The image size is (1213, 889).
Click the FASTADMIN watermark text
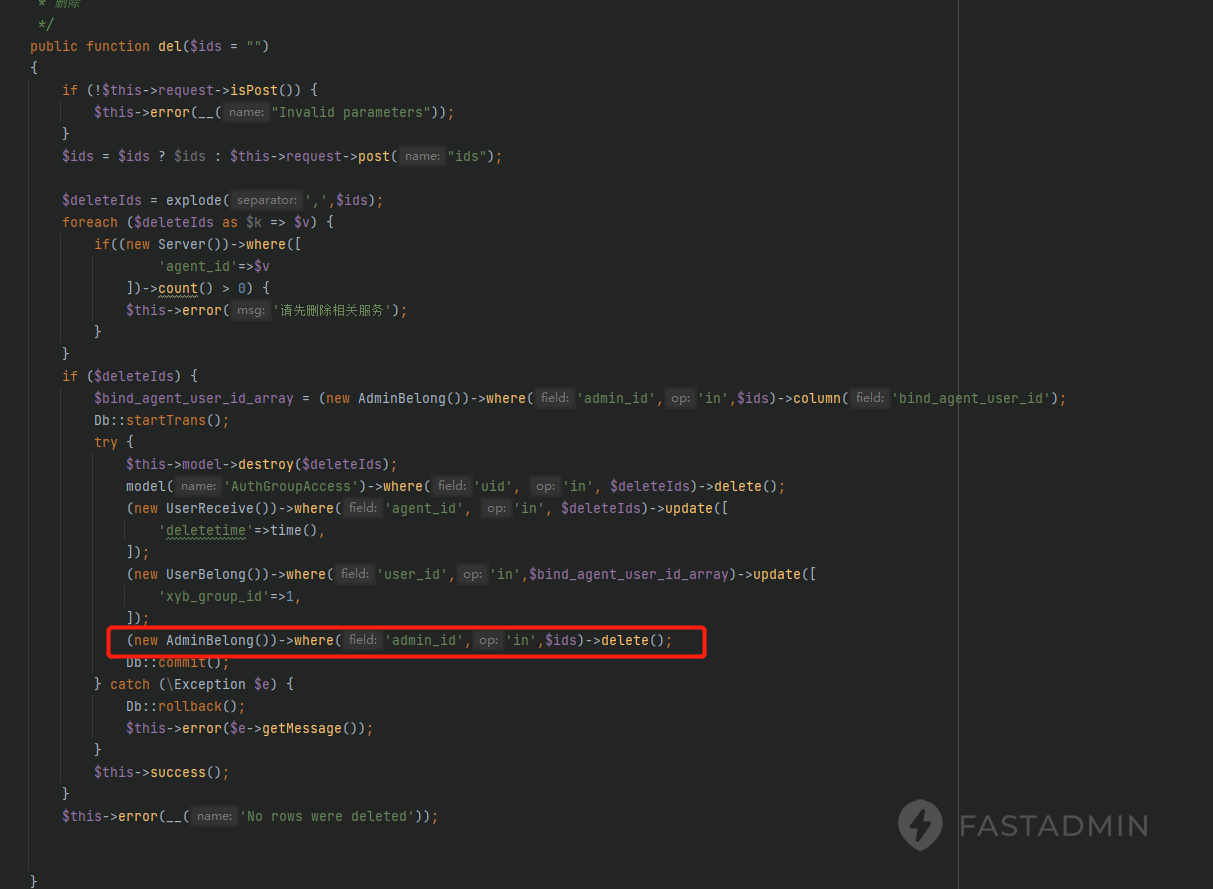click(1053, 826)
